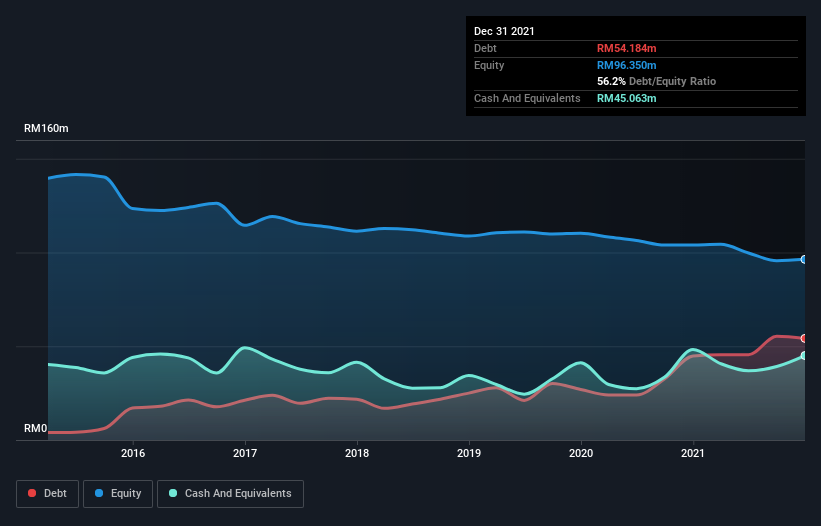Click the 2021 axis label
Screen dimensions: 821x526
(693, 453)
